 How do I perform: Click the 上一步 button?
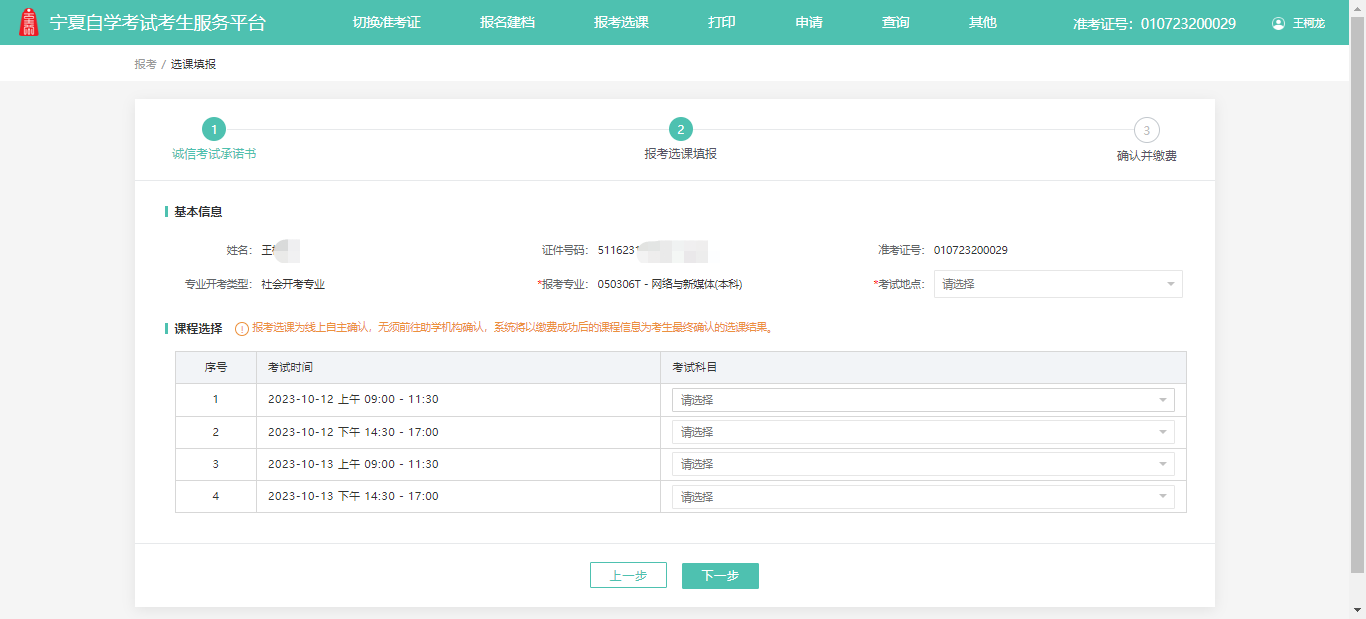[x=628, y=575]
